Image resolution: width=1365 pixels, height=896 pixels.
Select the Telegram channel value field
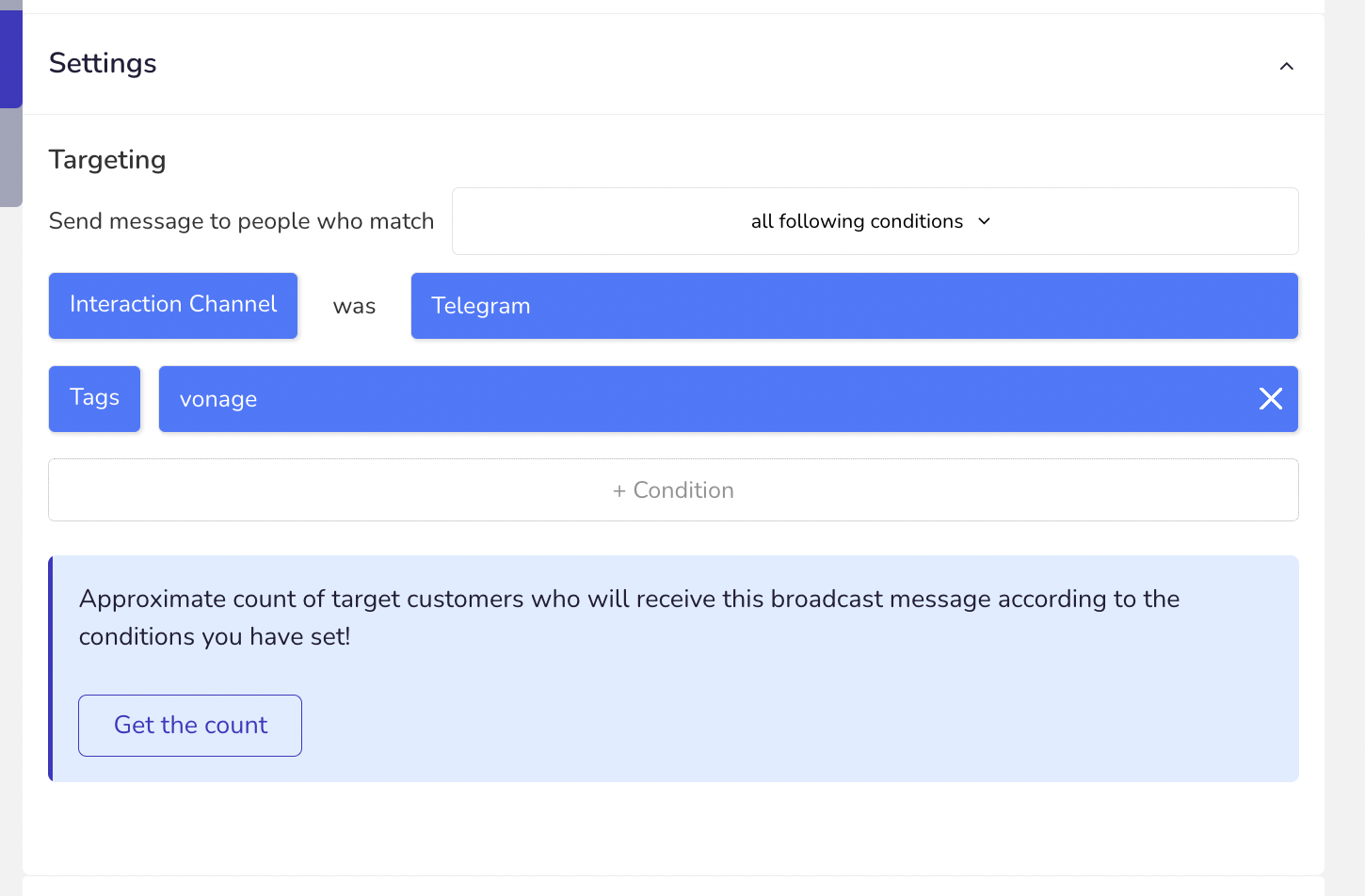tap(855, 306)
